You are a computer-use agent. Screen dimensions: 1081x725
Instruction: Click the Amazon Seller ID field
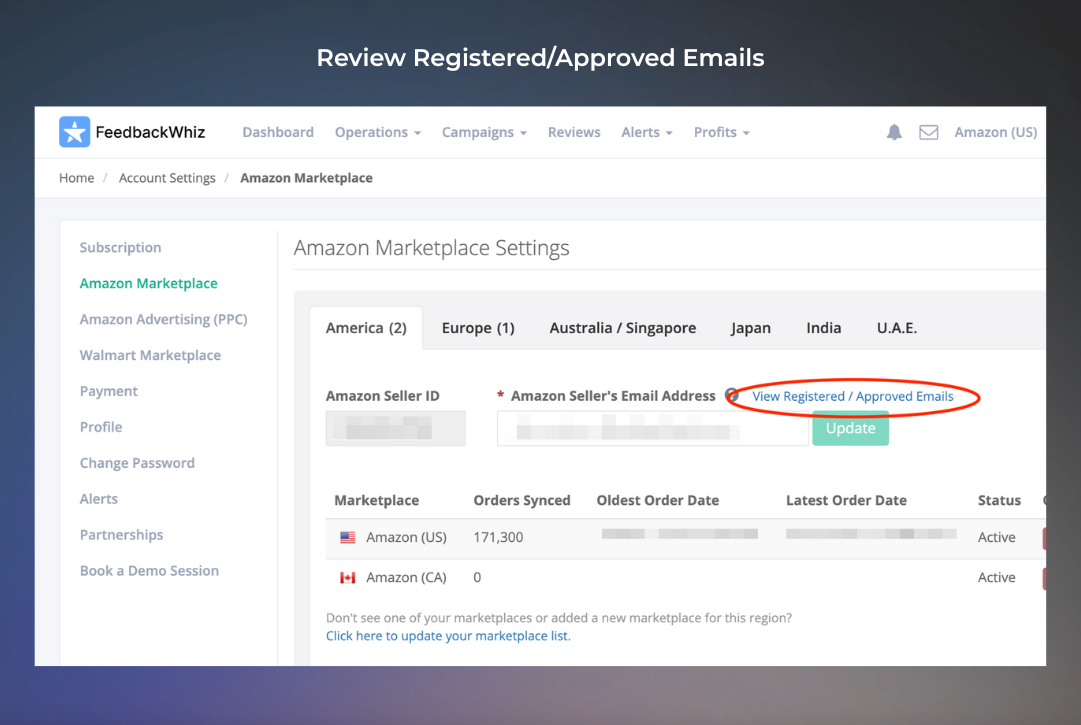click(x=396, y=428)
